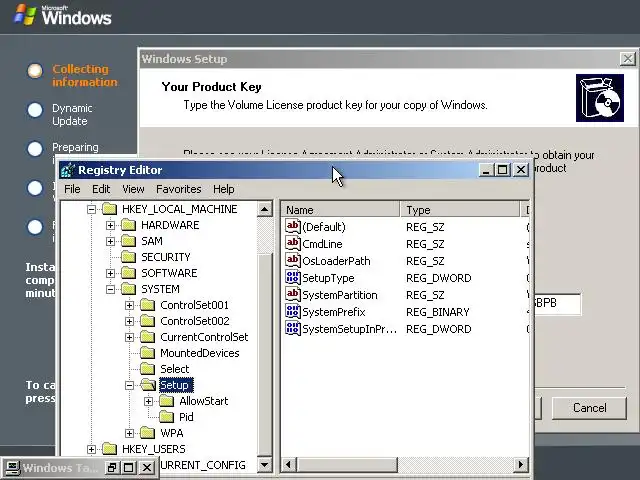
Task: Click the AllowStart folder icon
Action: click(167, 401)
